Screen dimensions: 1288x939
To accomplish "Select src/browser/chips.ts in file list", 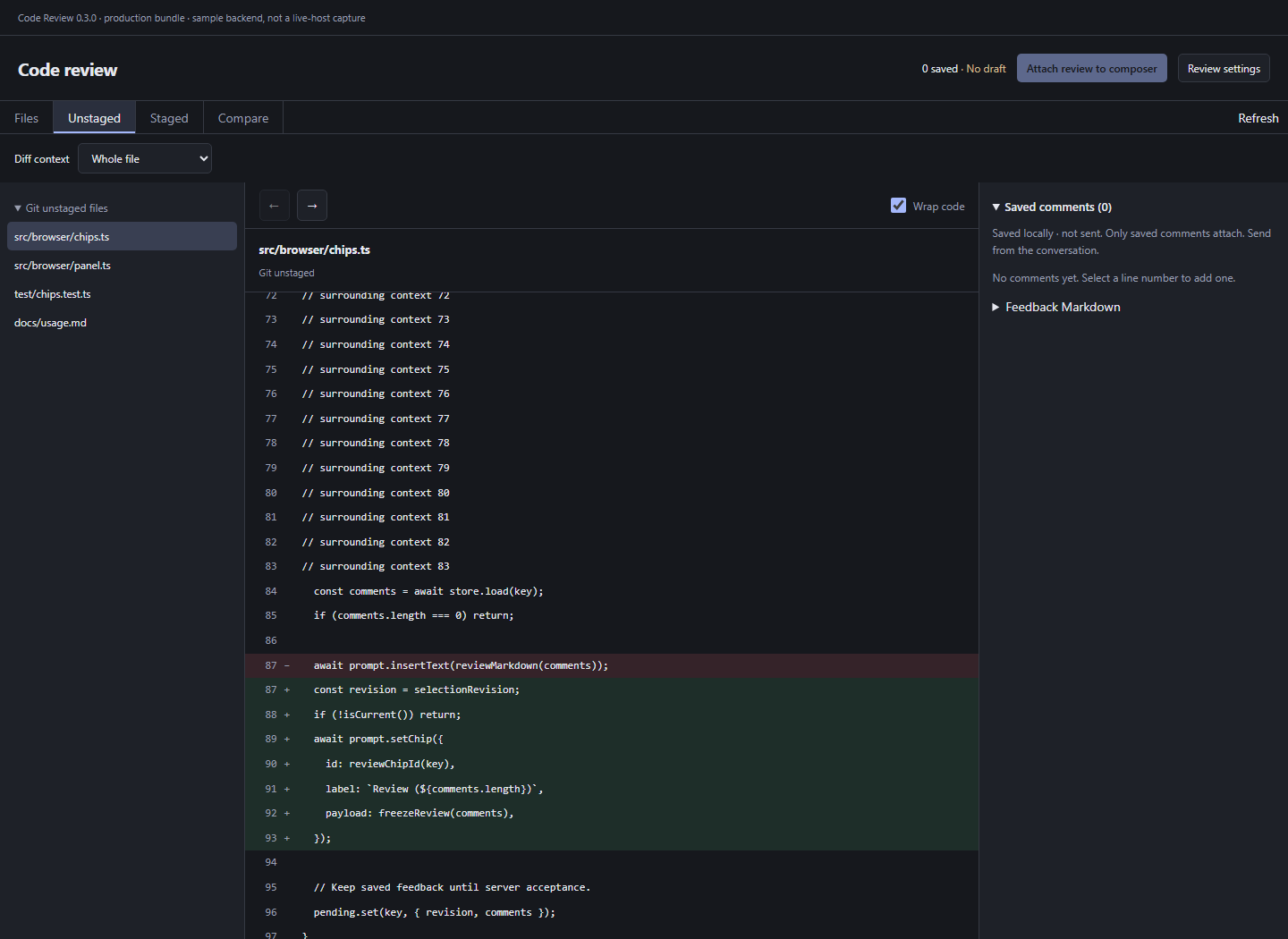I will pyautogui.click(x=122, y=237).
